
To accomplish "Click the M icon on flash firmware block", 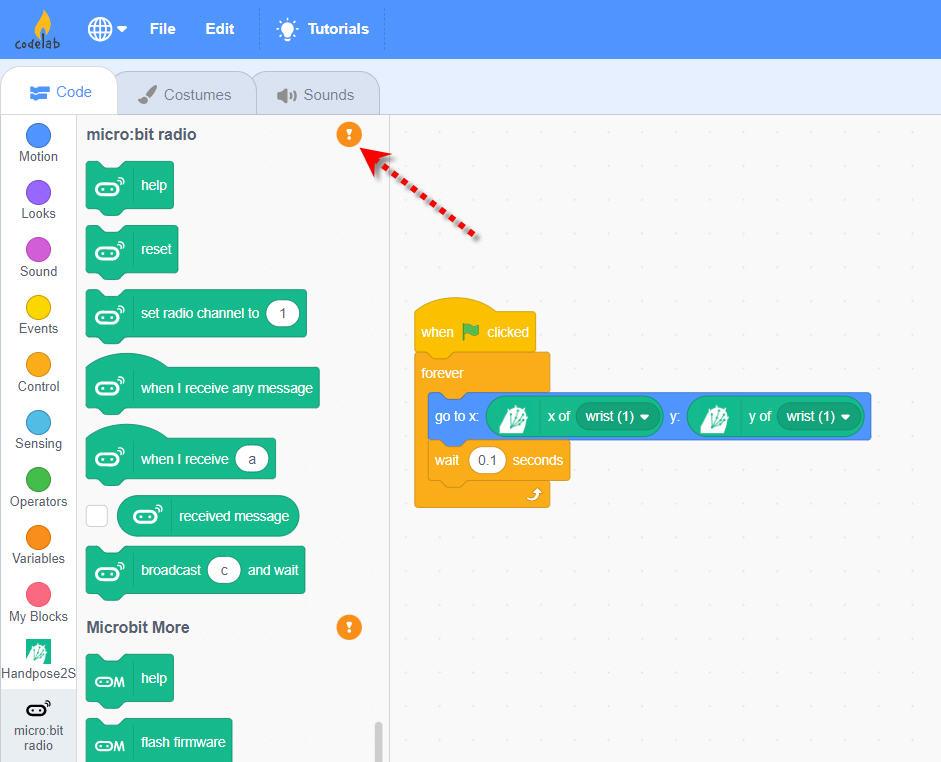I will click(x=110, y=745).
